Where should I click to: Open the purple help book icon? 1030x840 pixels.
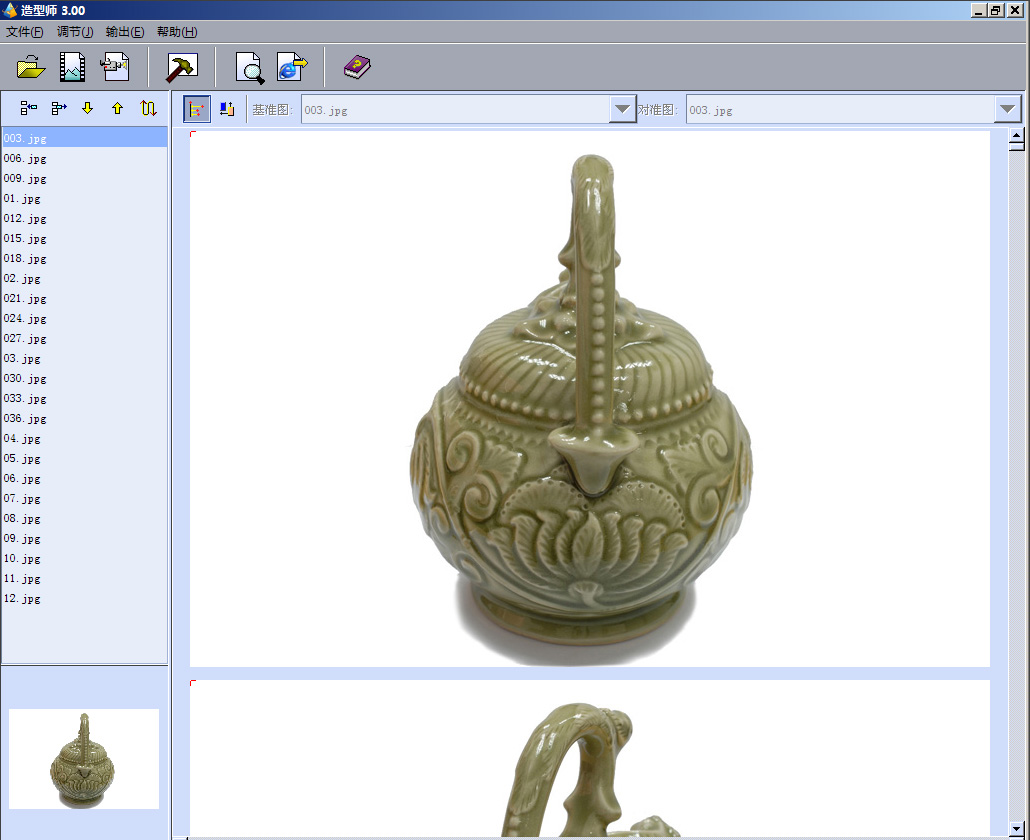point(357,67)
